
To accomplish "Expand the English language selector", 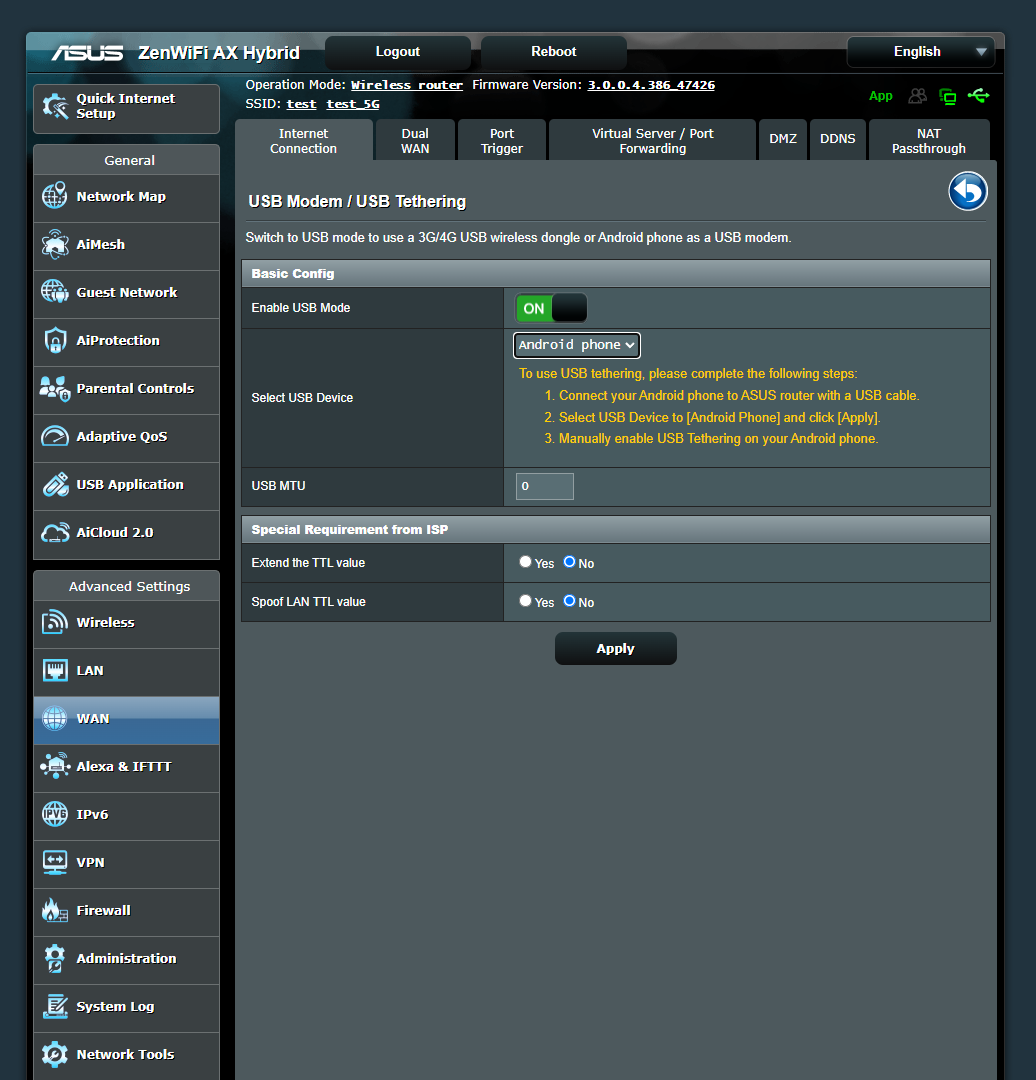I will [920, 51].
